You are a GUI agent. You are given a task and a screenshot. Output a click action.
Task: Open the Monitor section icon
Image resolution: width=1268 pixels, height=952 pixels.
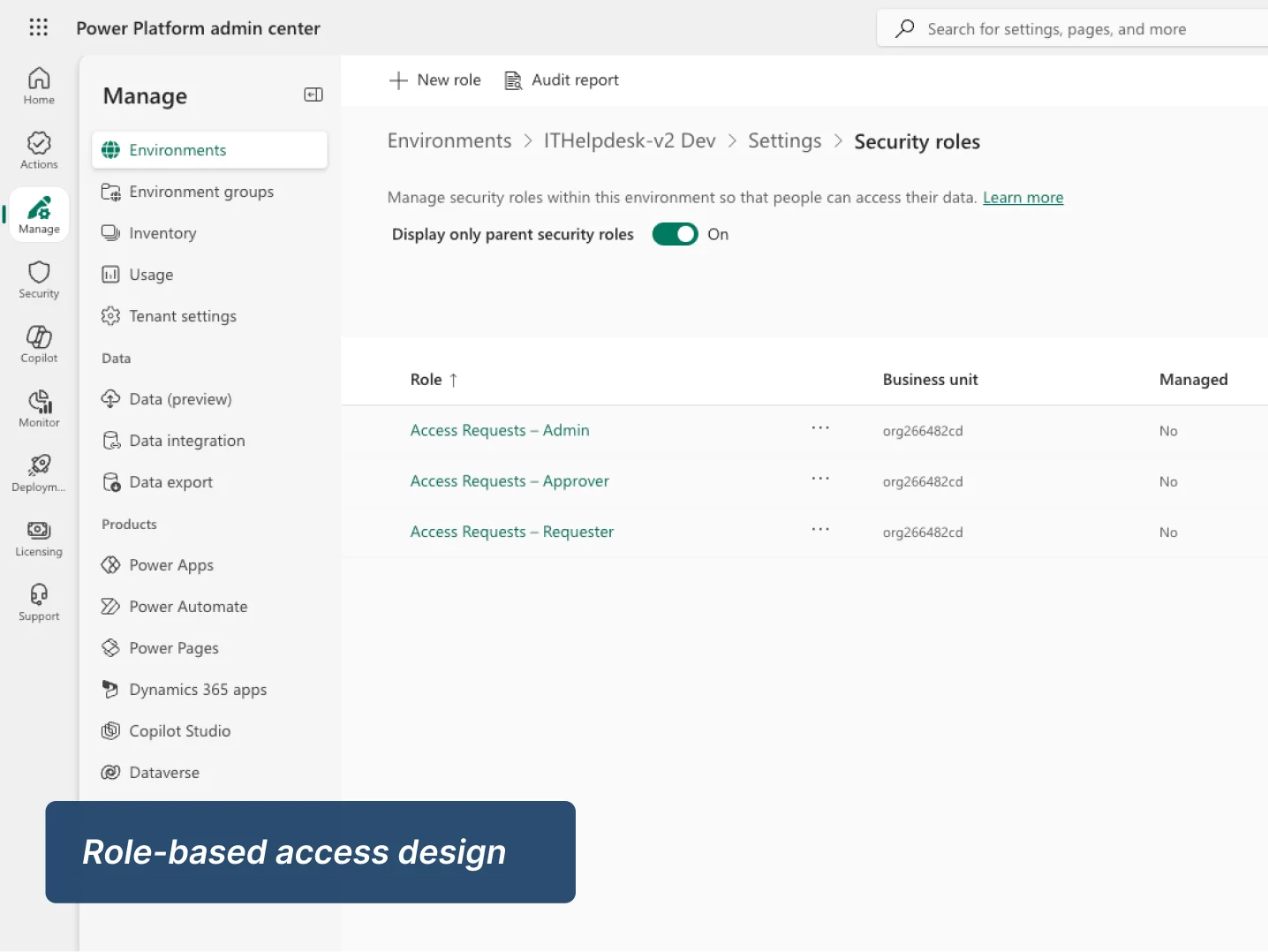click(x=38, y=407)
